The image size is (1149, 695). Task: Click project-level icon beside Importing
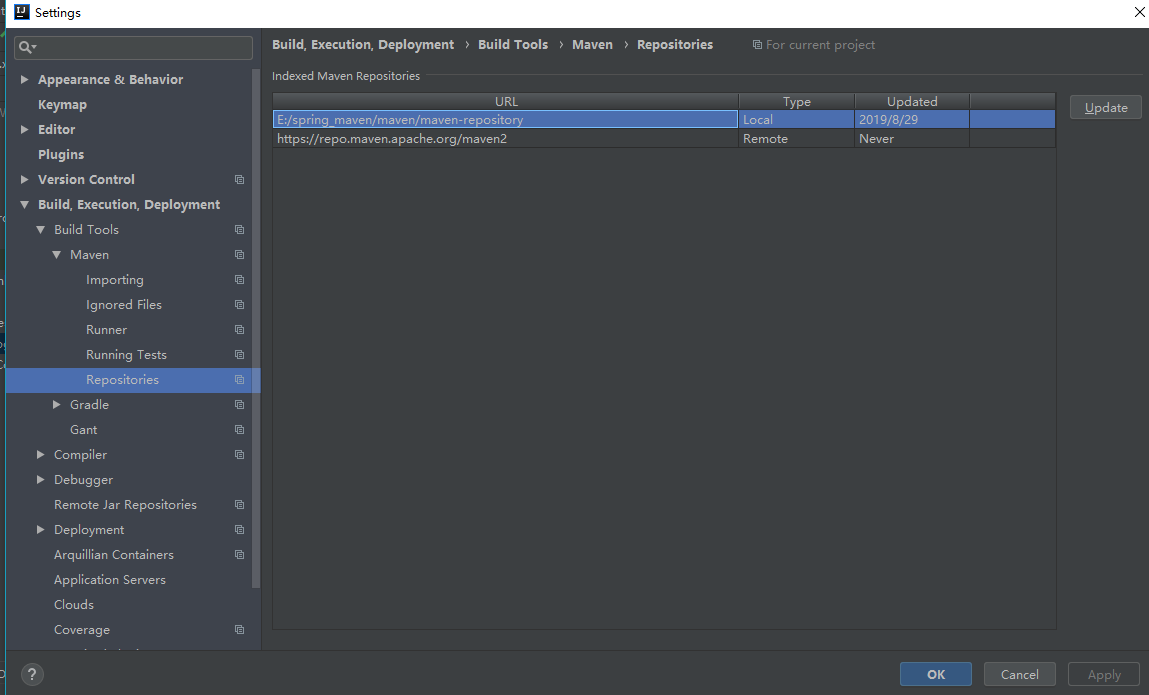[x=239, y=279]
